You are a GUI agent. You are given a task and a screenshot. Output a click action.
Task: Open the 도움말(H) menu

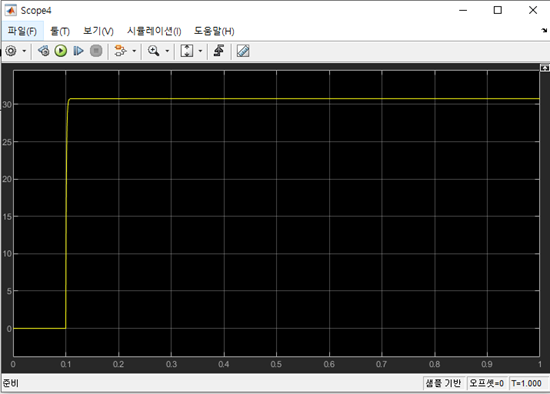tap(214, 31)
